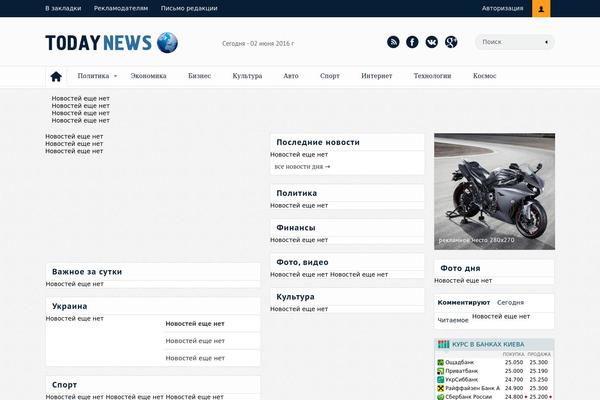Click the УкрСиббанк row name
Screen dimensions: 600x400
461,380
